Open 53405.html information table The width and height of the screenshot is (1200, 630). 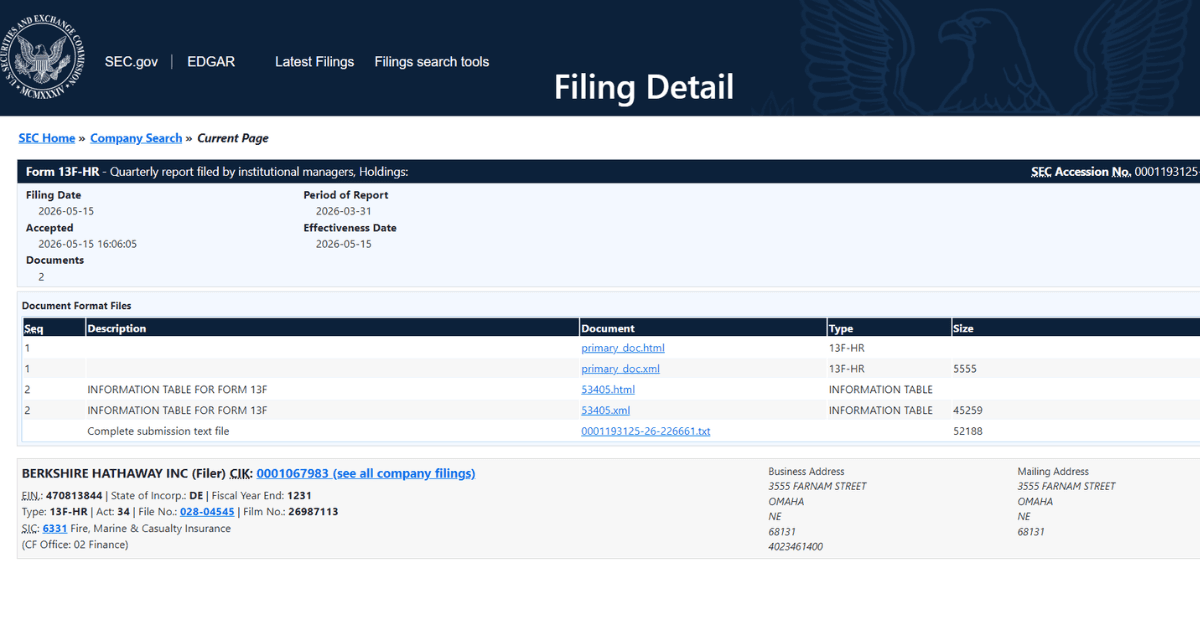[608, 390]
